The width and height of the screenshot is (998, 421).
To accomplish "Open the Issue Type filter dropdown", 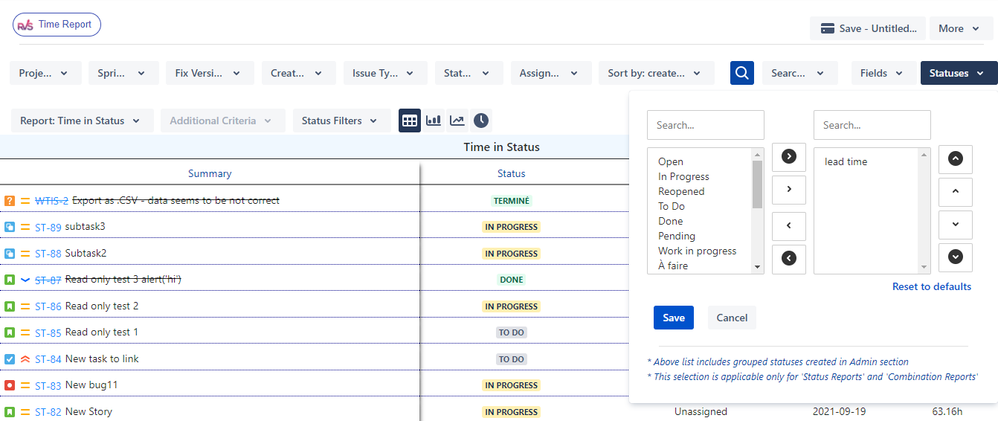I will click(386, 73).
